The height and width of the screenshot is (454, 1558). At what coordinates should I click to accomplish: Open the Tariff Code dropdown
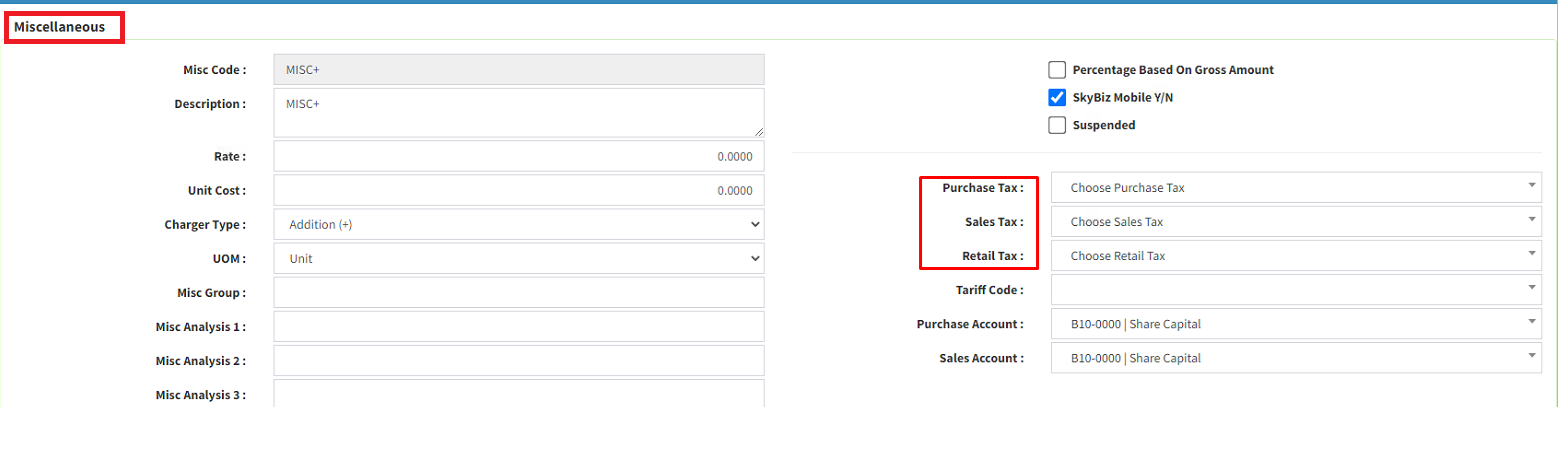point(1295,290)
